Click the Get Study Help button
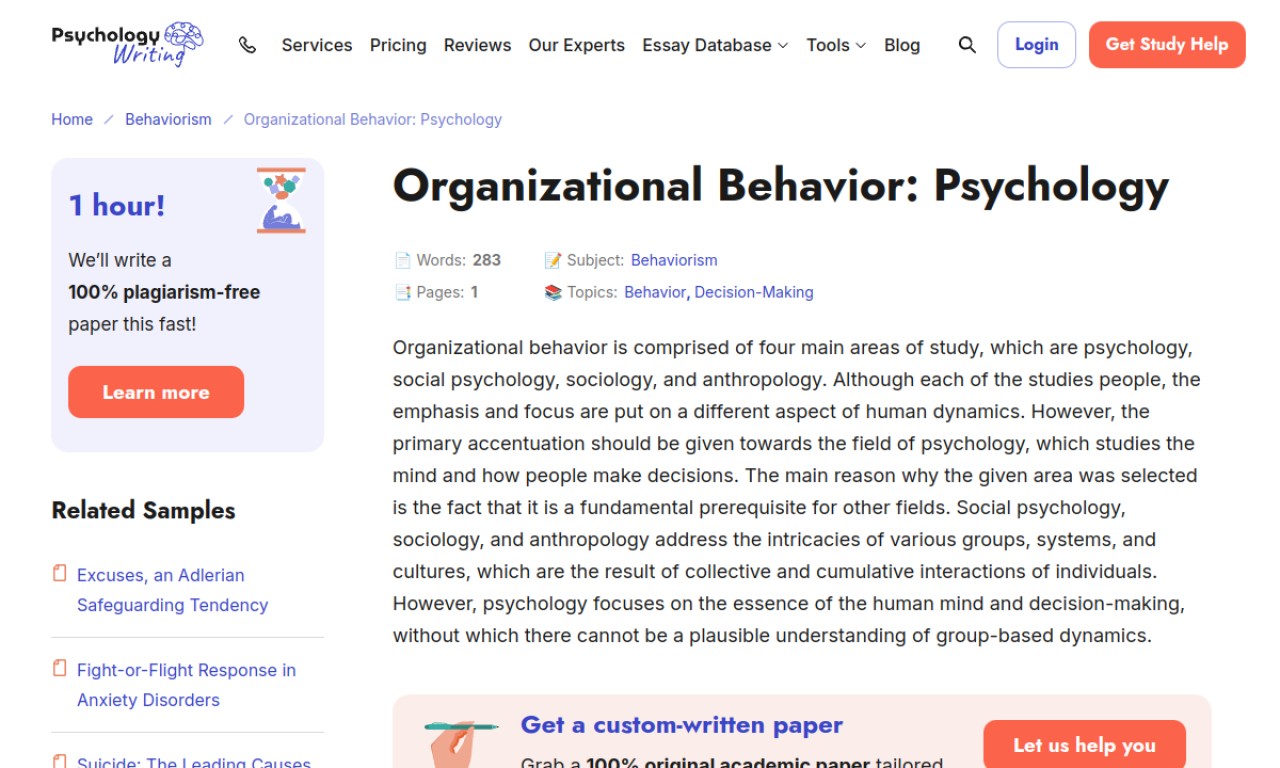 coord(1167,45)
